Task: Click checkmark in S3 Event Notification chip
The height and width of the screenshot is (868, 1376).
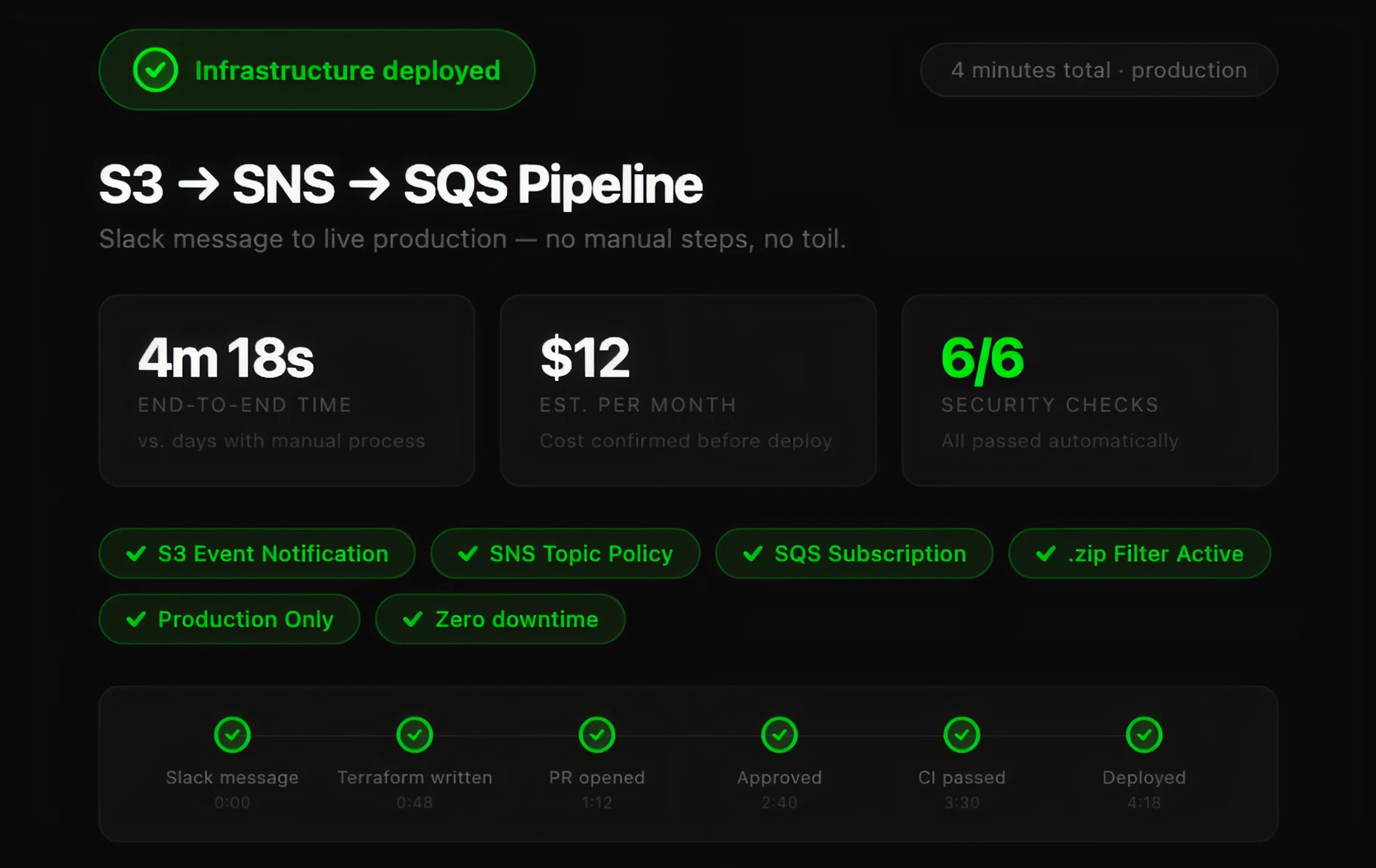Action: [x=136, y=554]
